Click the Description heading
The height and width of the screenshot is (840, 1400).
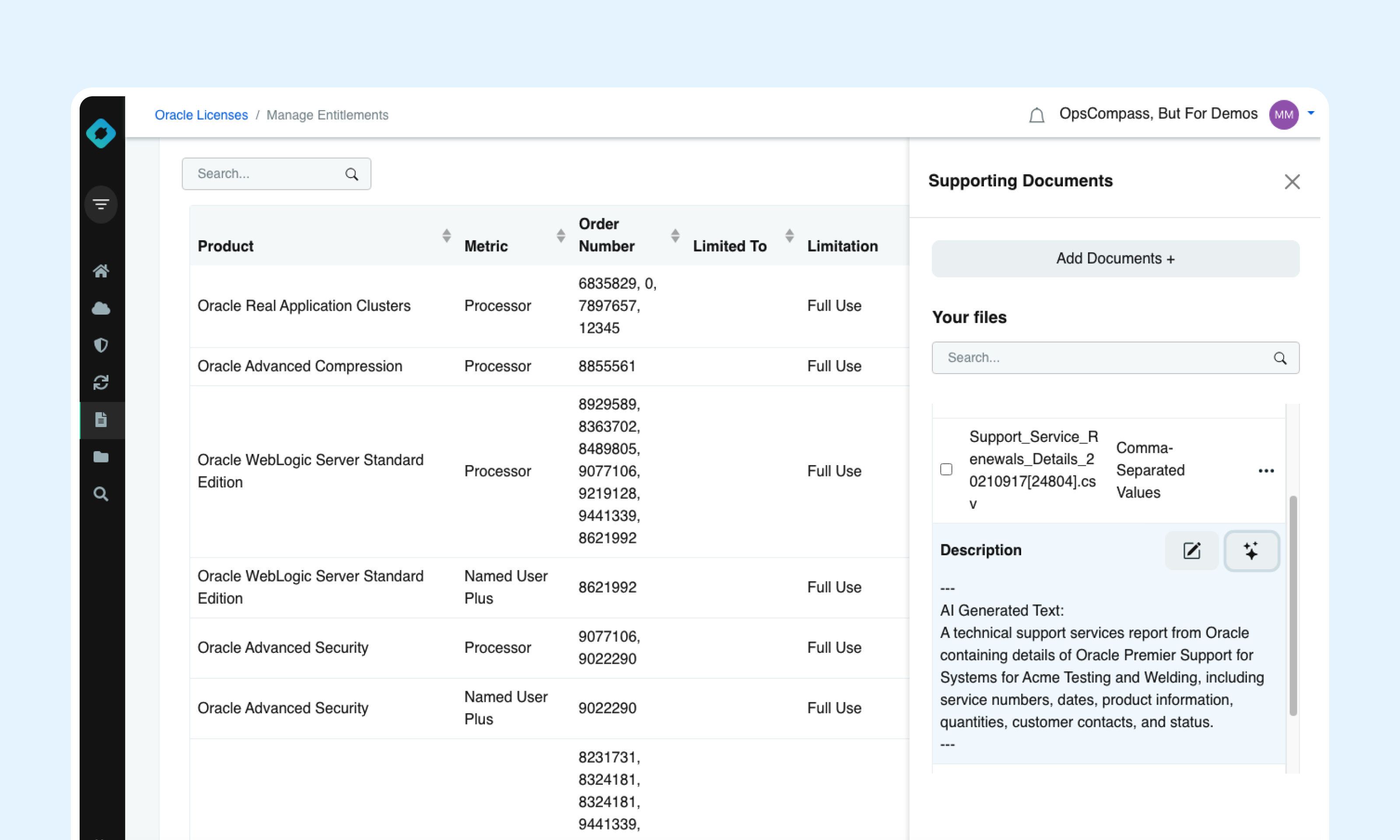[x=981, y=550]
